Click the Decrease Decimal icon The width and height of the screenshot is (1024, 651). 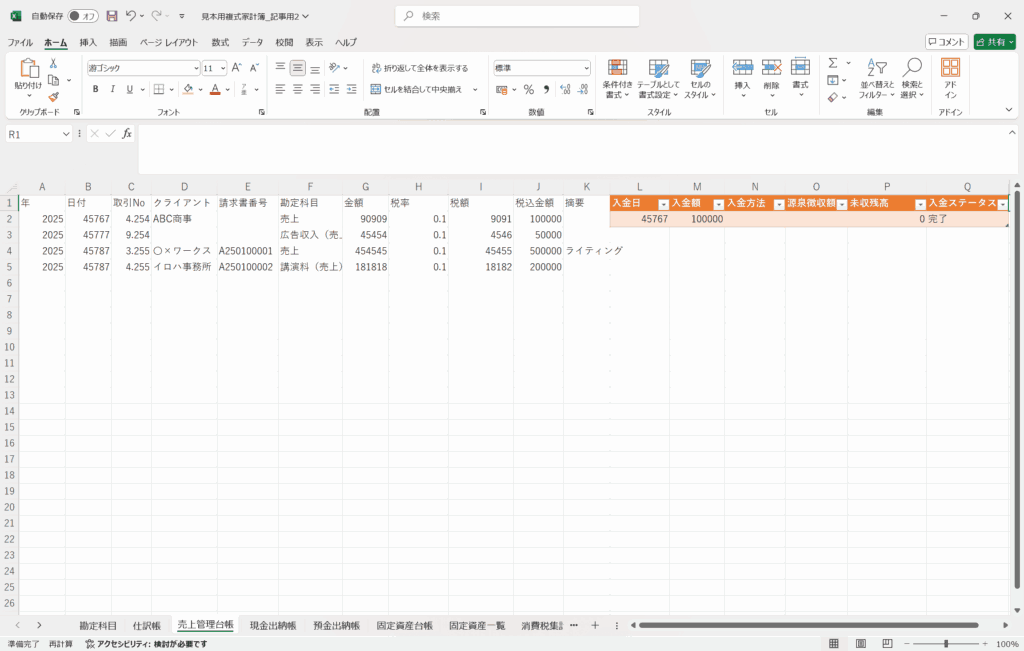583,89
